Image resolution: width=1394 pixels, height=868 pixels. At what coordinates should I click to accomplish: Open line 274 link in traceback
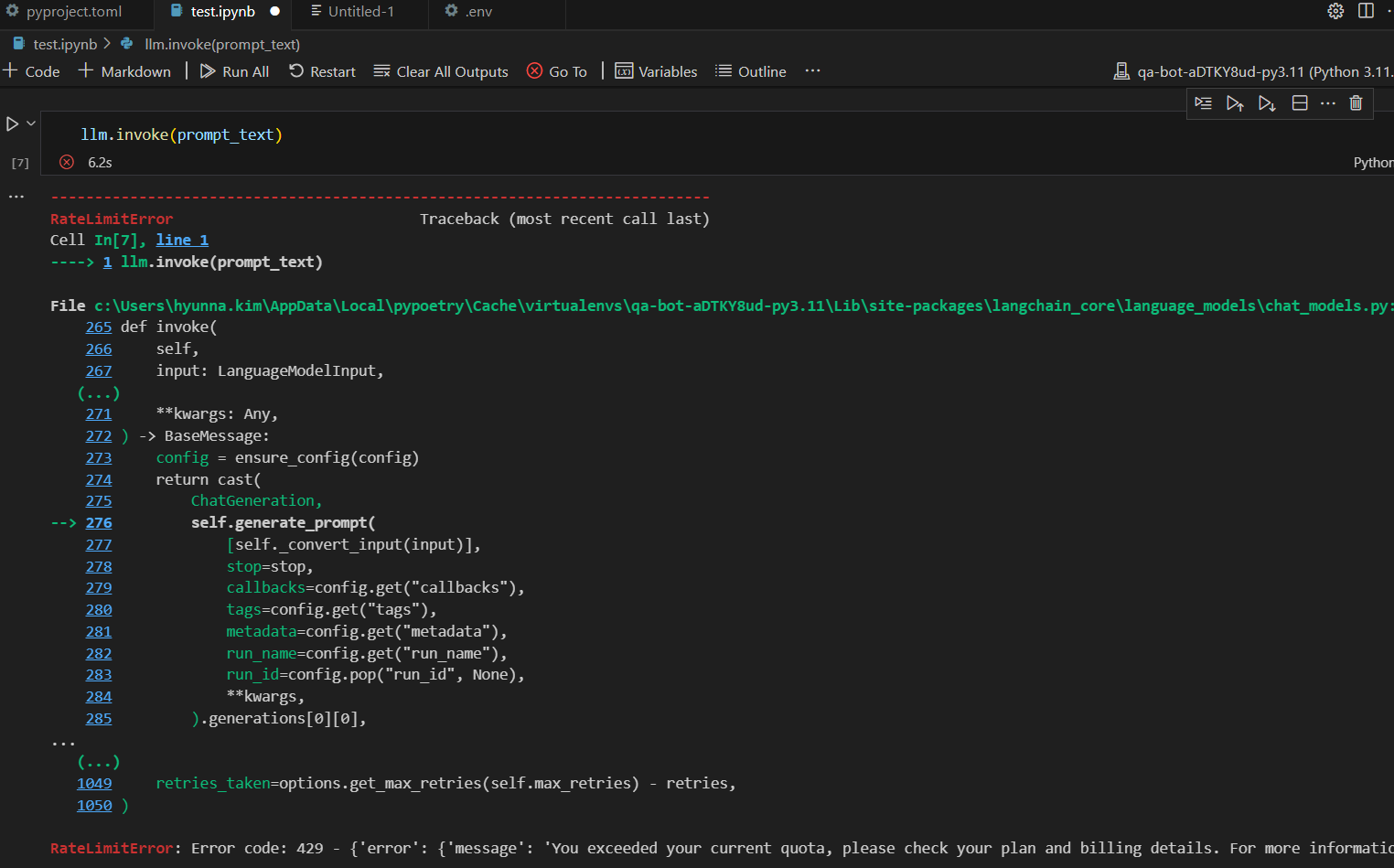(99, 479)
